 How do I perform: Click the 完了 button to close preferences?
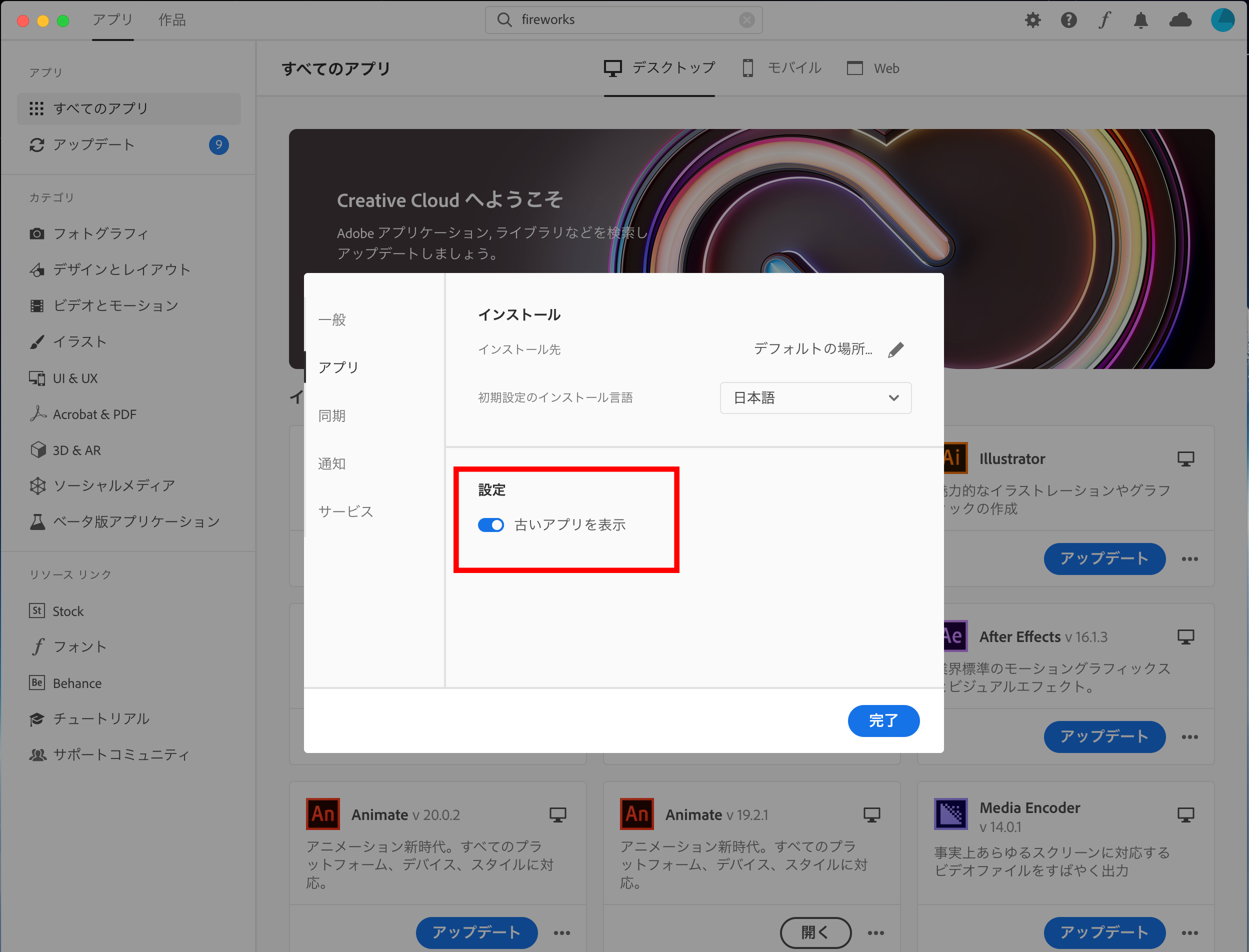[x=883, y=721]
